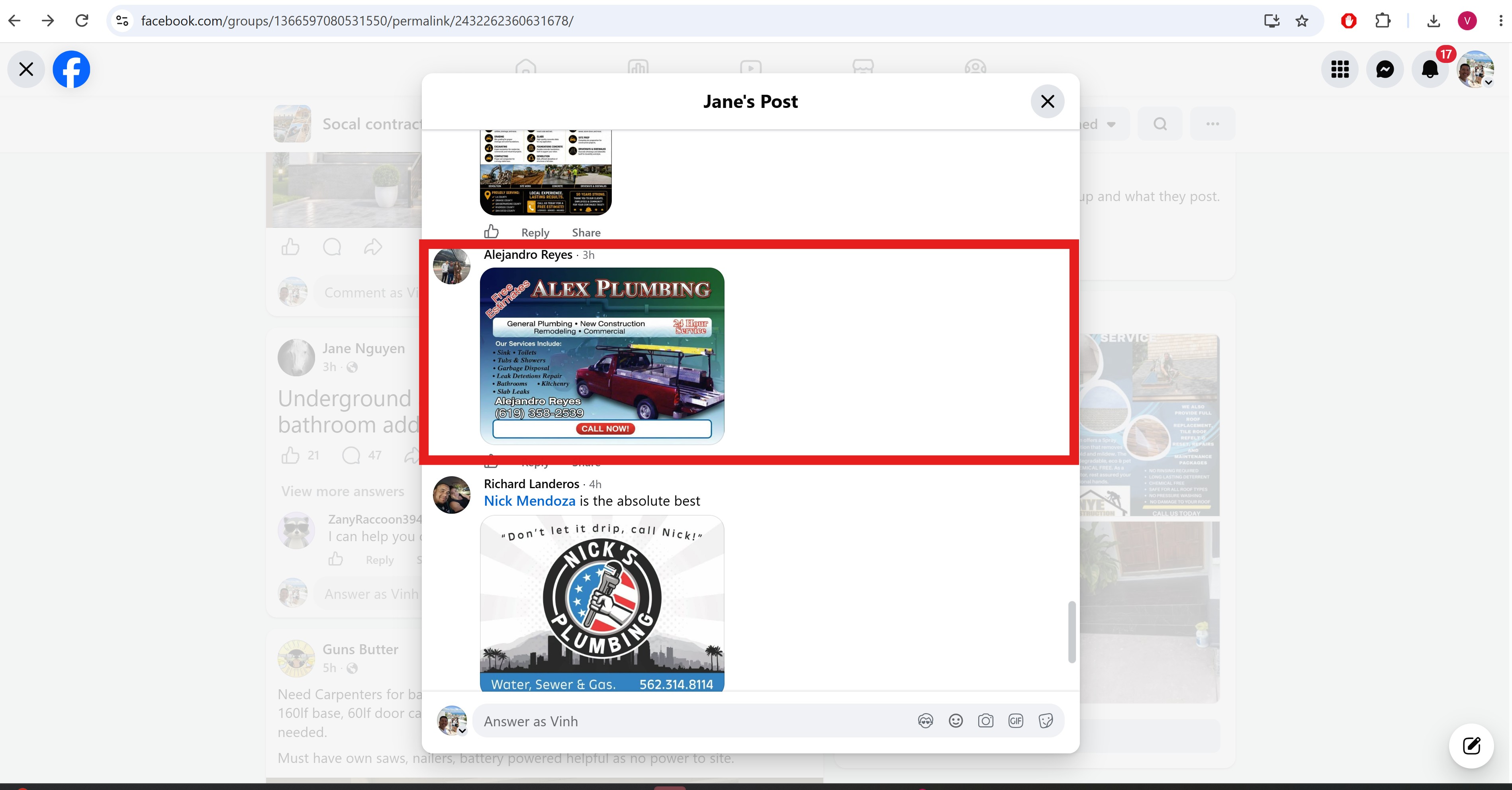
Task: Open Guns Butter's profile picture
Action: click(x=296, y=659)
